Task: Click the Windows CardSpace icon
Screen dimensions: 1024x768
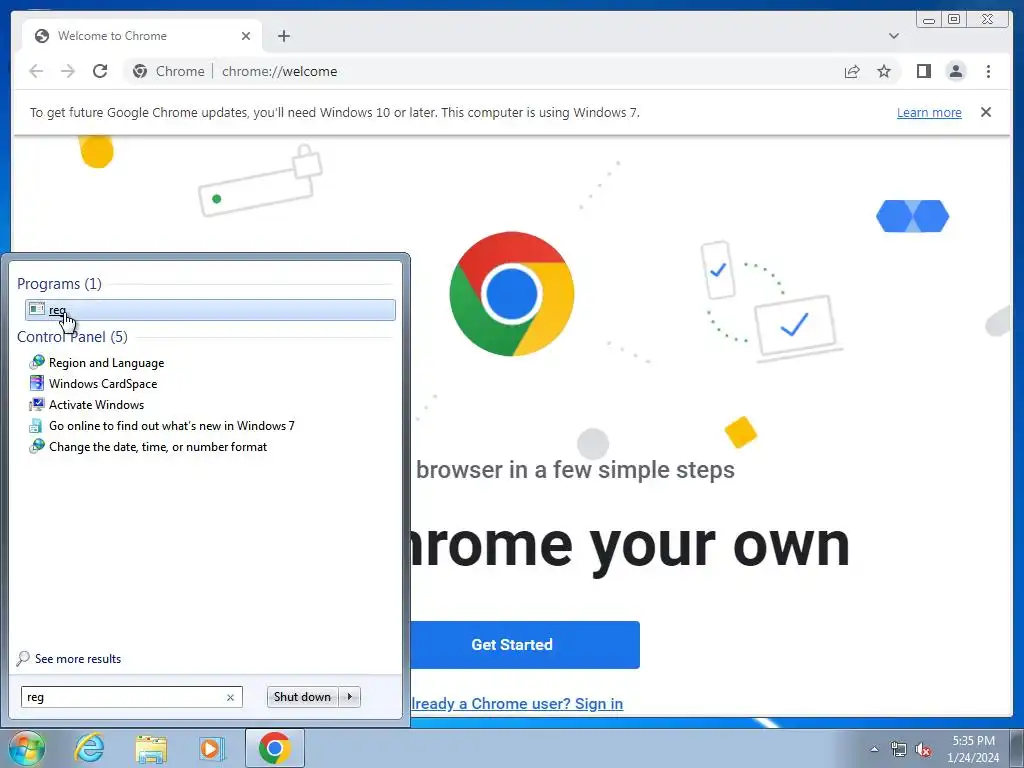Action: 37,383
